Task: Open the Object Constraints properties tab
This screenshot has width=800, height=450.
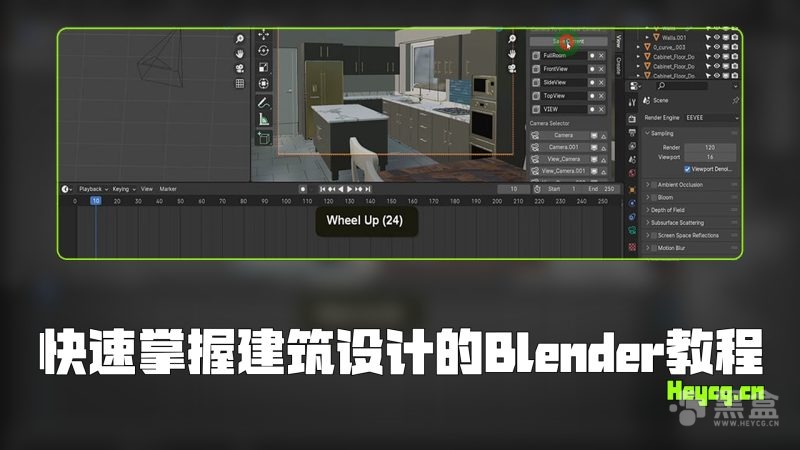Action: click(x=632, y=216)
